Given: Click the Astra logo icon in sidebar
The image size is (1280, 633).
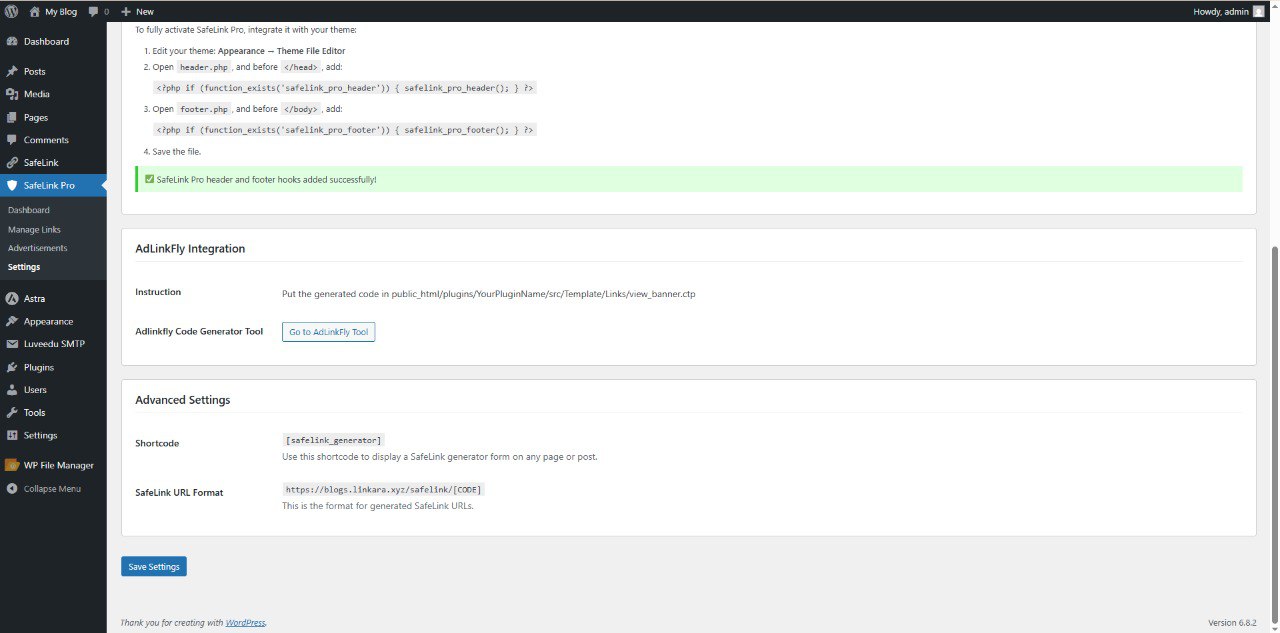Looking at the screenshot, I should (x=12, y=298).
